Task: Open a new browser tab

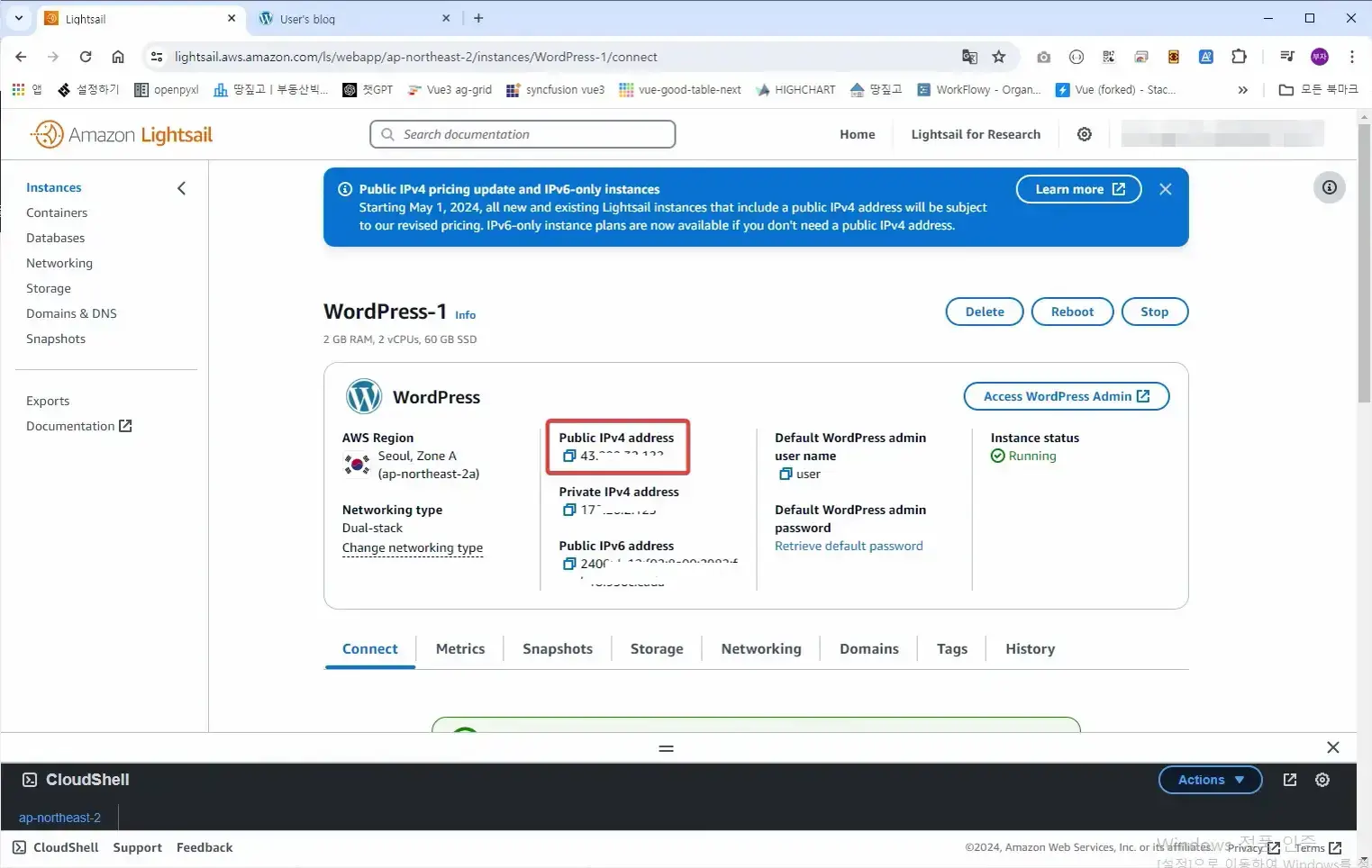Action: [478, 18]
